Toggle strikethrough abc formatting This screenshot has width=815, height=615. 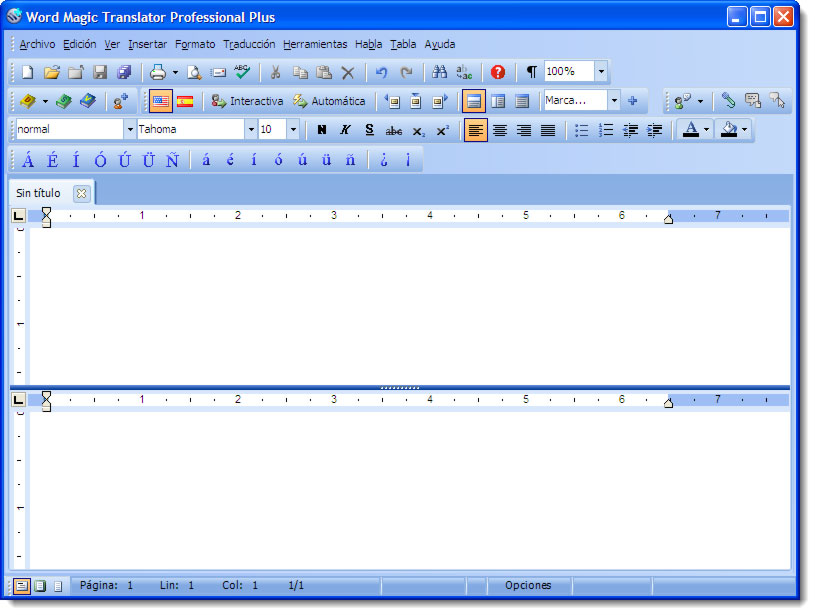[x=393, y=130]
